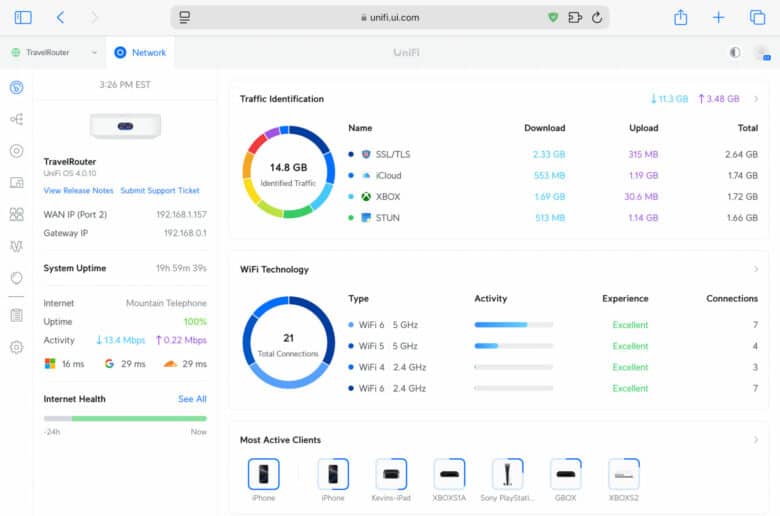Expand the Most Active Clients chevron
The height and width of the screenshot is (516, 780).
pyautogui.click(x=756, y=440)
